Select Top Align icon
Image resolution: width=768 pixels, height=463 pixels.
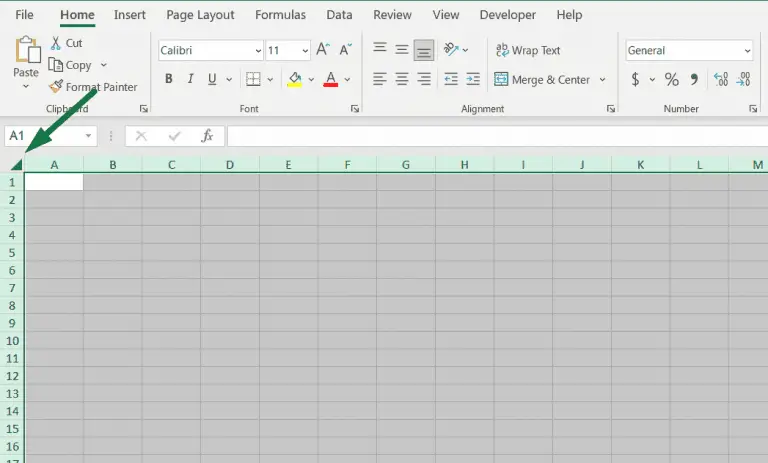pos(380,49)
